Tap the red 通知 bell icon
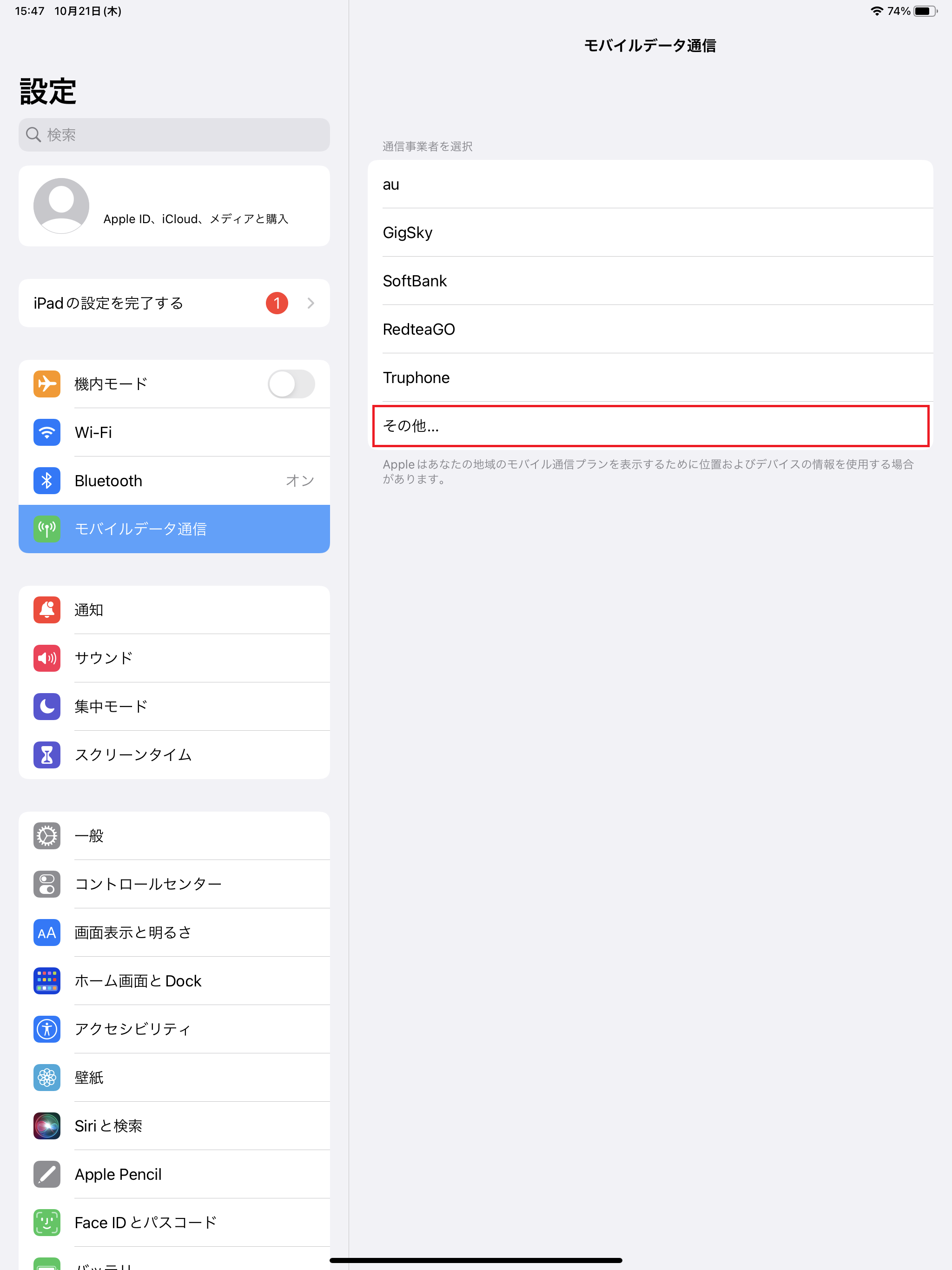 click(47, 610)
